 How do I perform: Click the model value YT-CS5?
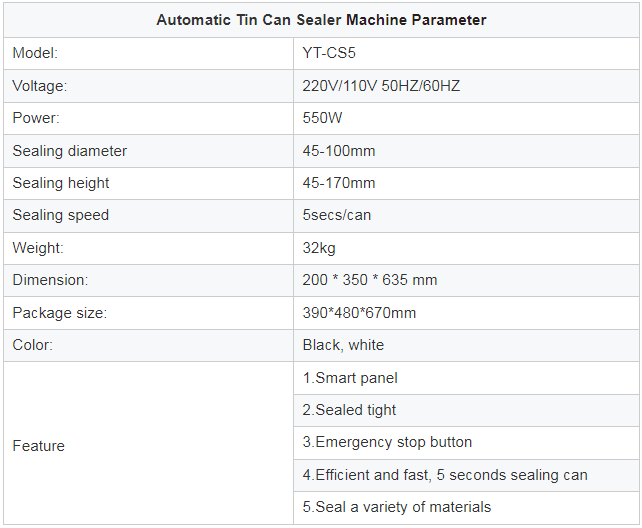329,53
